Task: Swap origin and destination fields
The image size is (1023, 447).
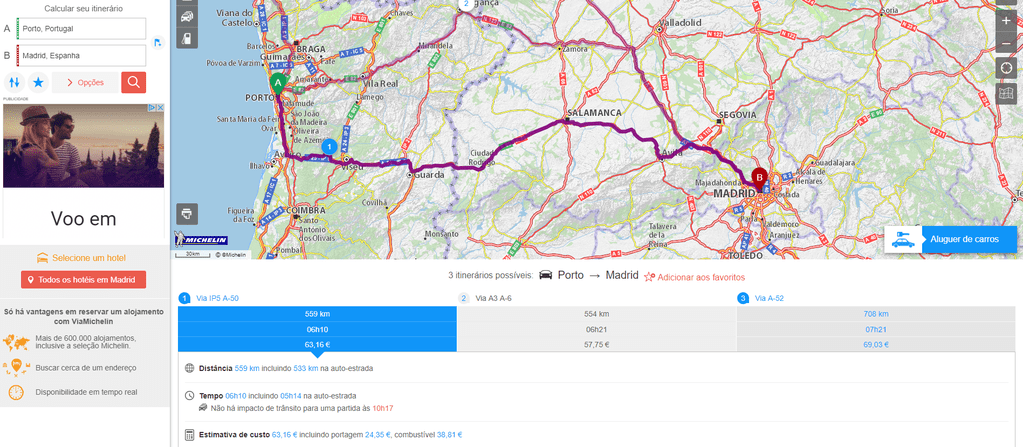Action: (x=15, y=82)
